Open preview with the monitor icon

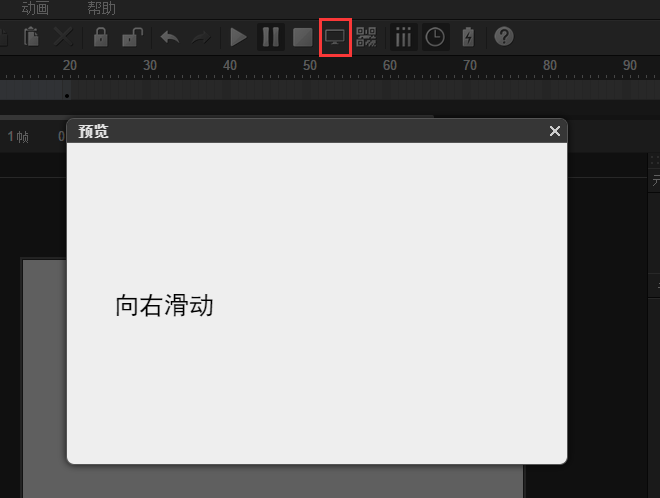coord(335,38)
